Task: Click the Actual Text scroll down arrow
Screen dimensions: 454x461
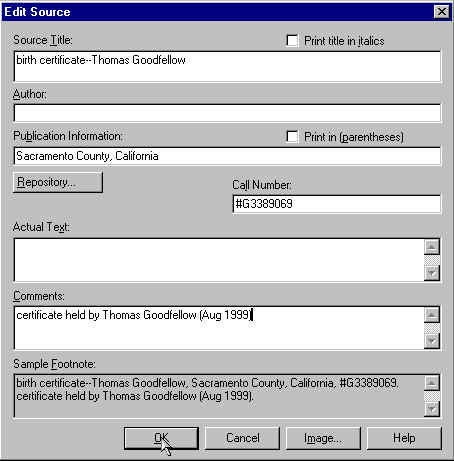Action: tap(432, 273)
